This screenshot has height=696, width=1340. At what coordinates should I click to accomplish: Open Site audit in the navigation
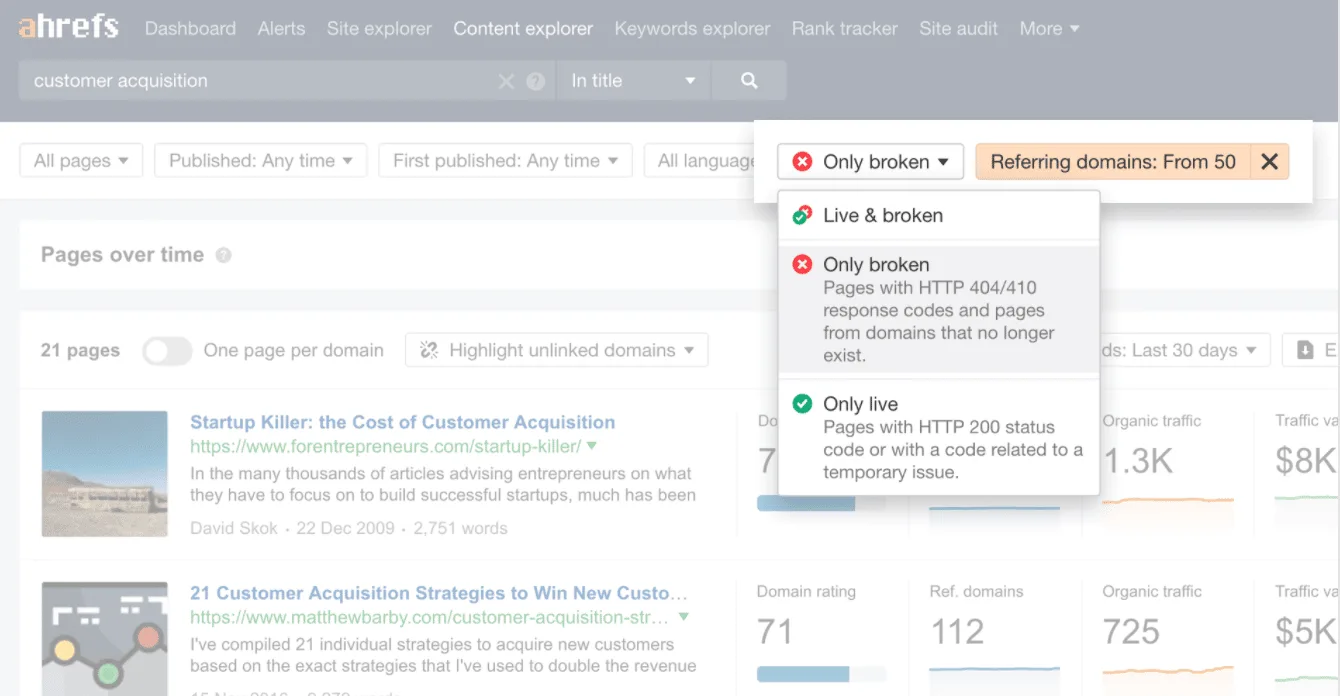click(x=958, y=29)
